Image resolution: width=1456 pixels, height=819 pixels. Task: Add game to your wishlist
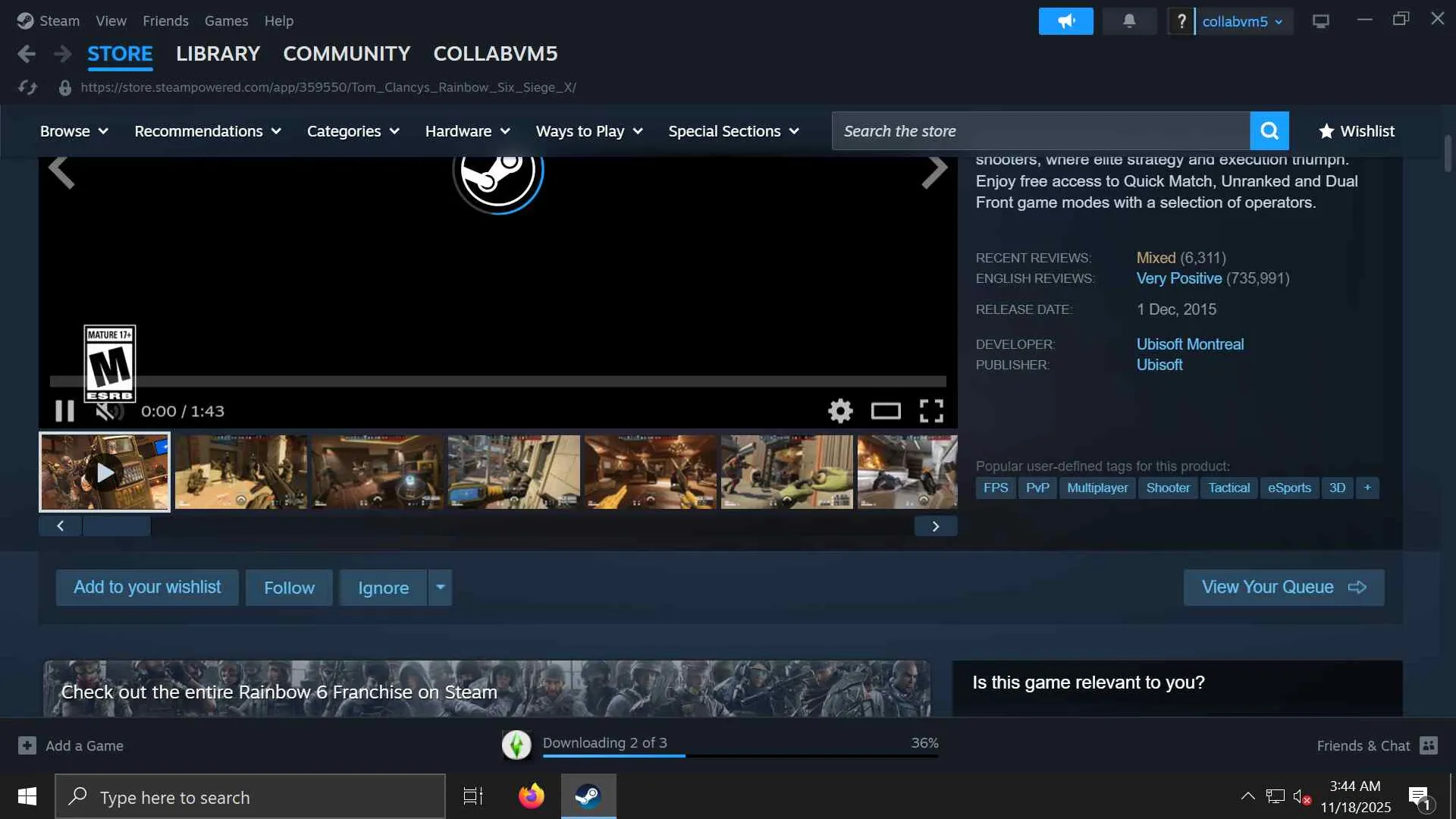click(147, 588)
